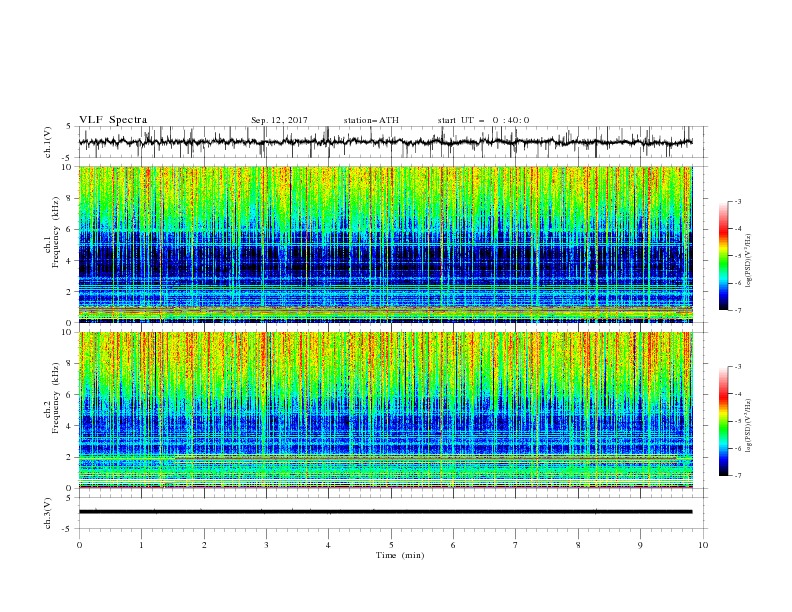Click the "10" tick on Time axis

point(703,545)
